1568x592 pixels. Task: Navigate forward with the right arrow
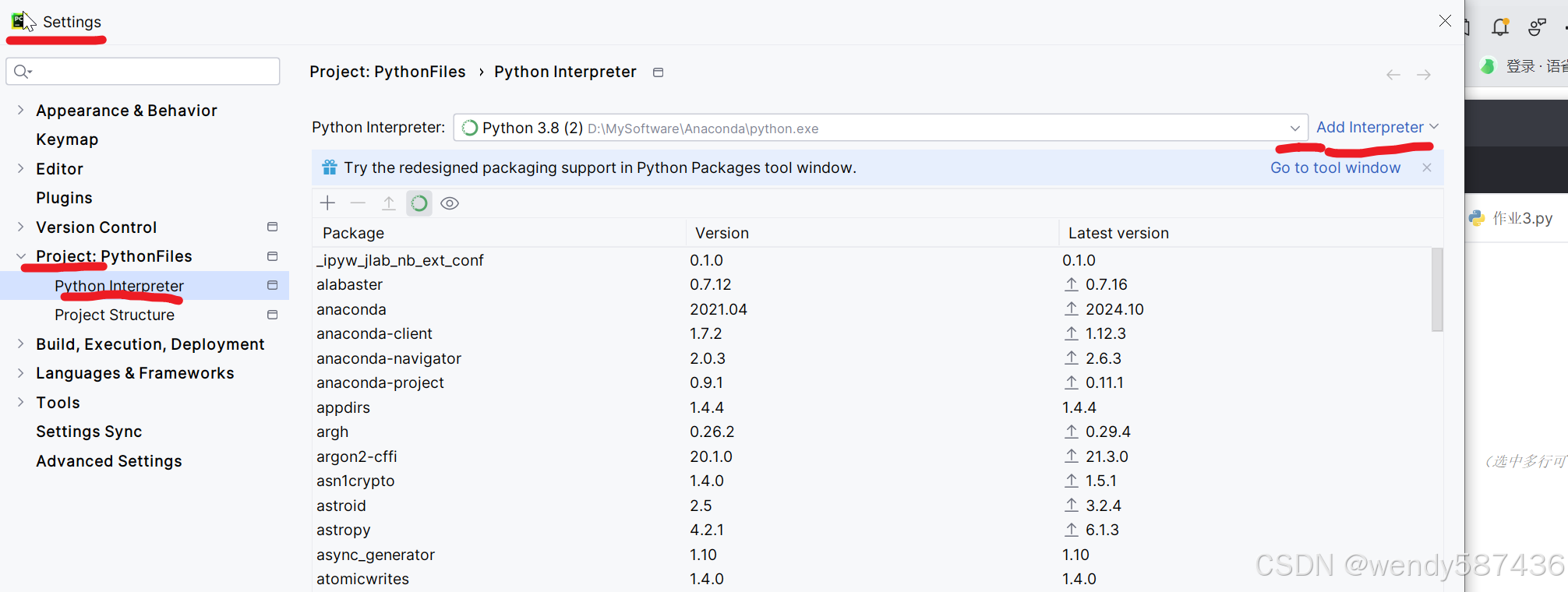[1424, 75]
